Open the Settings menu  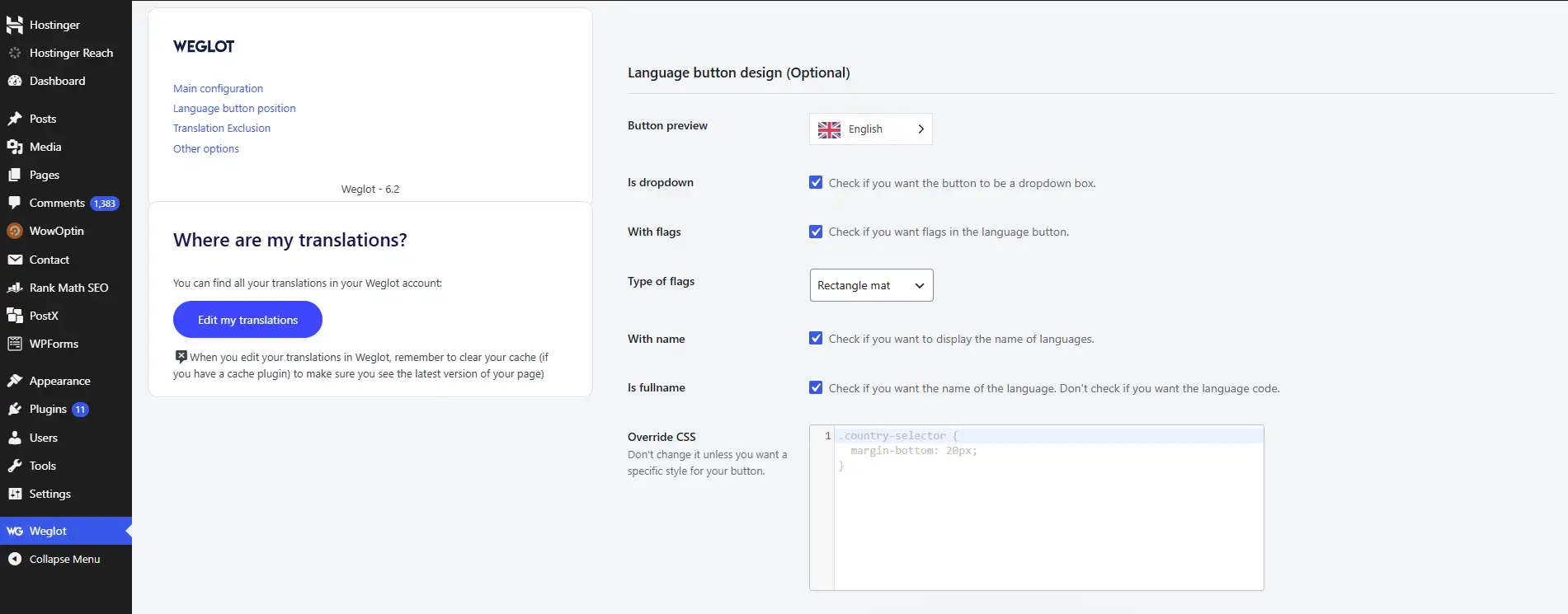[x=66, y=494]
